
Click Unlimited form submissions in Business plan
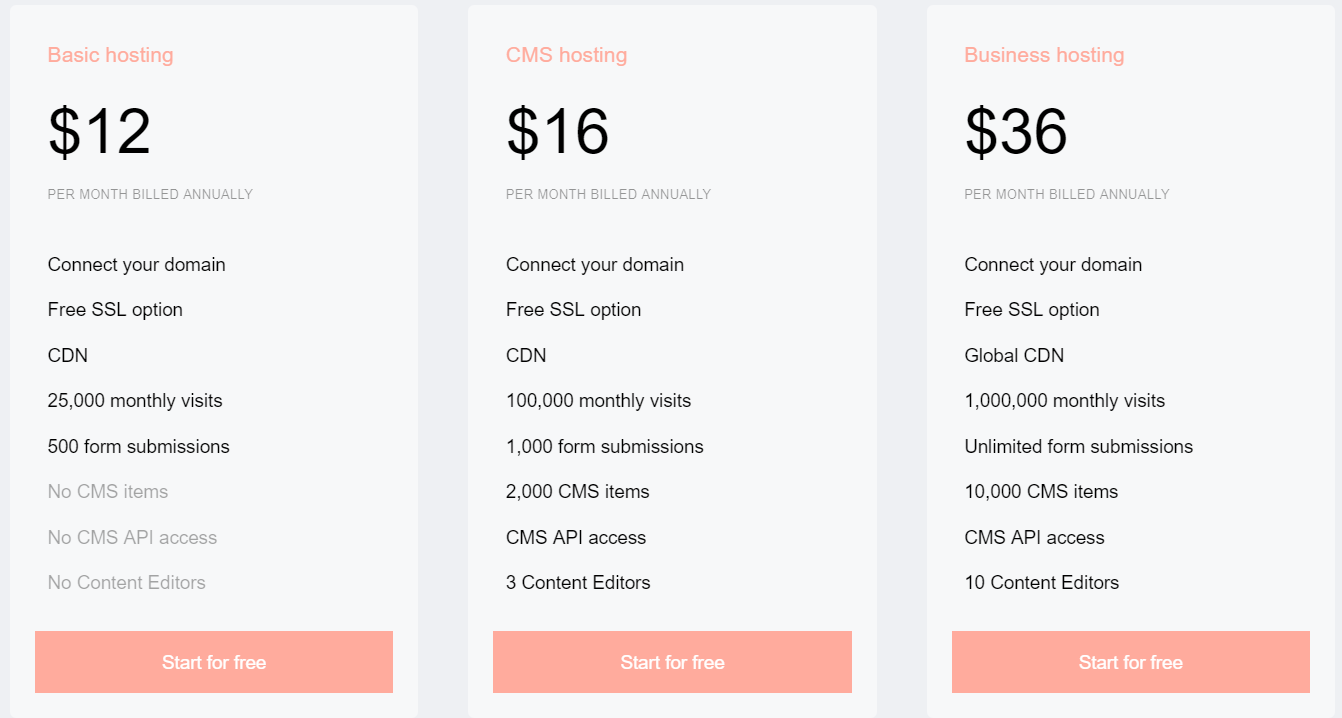(x=1078, y=446)
